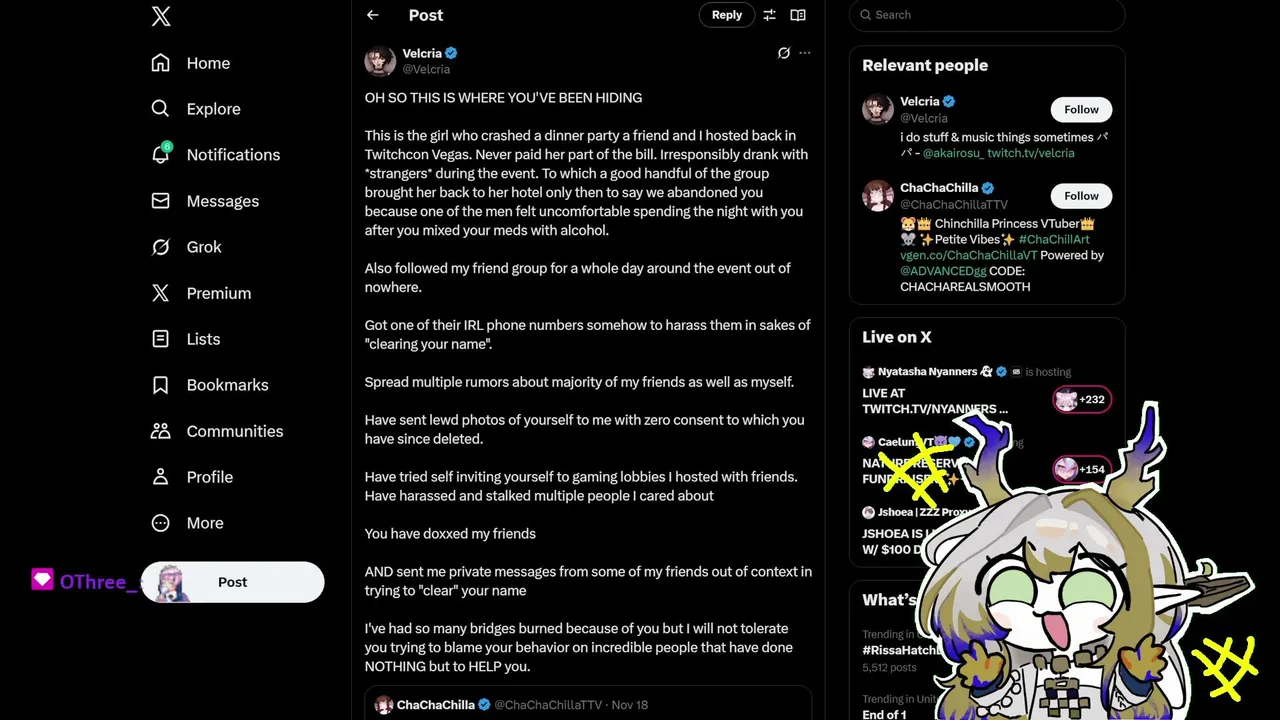Open Communities in sidebar
Image resolution: width=1280 pixels, height=720 pixels.
[x=217, y=431]
